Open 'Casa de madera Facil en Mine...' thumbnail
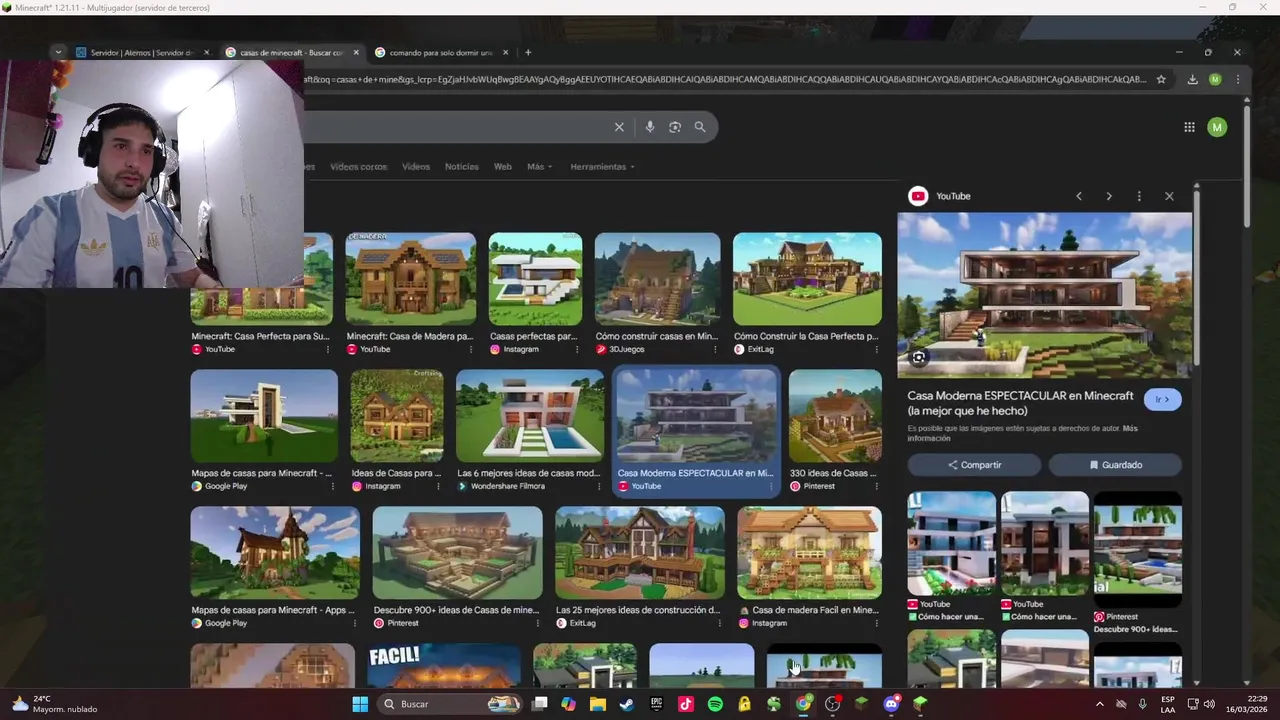The height and width of the screenshot is (720, 1280). click(809, 553)
